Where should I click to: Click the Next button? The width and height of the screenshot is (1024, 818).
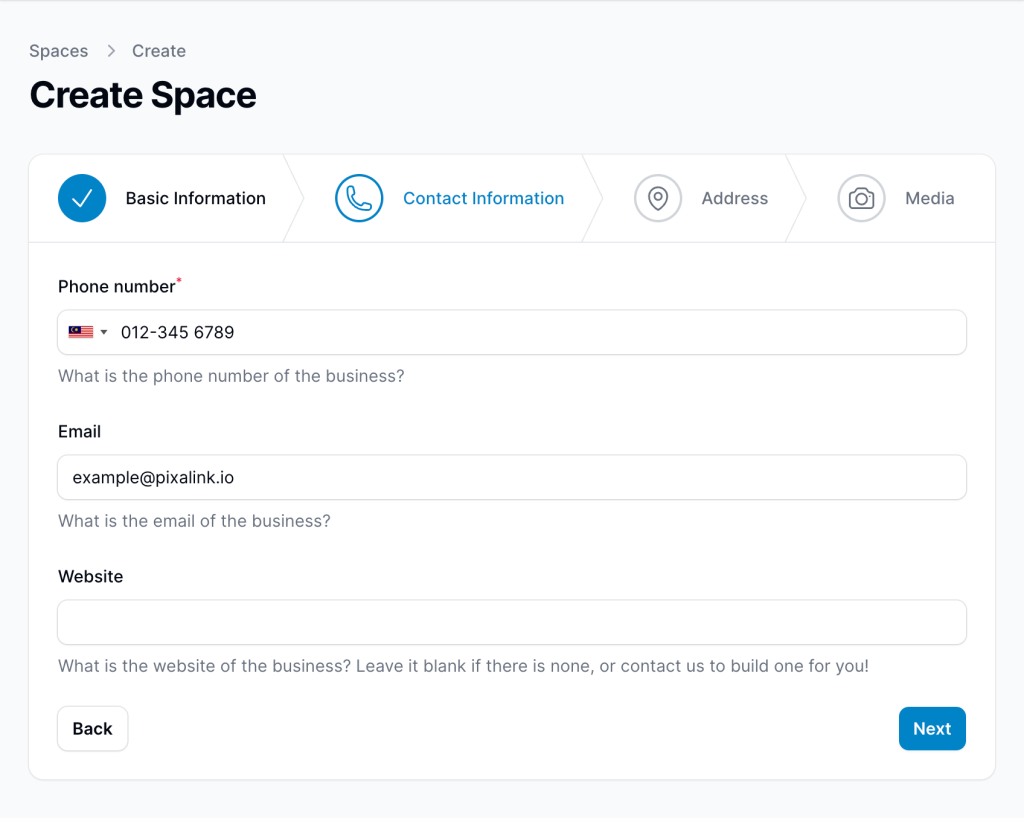pyautogui.click(x=932, y=729)
